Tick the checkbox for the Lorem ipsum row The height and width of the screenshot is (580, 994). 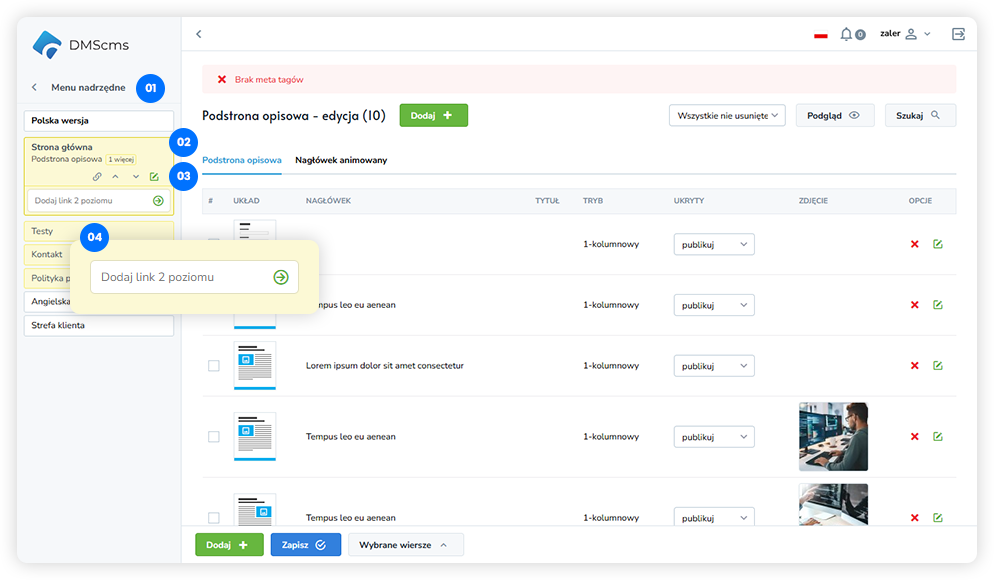(x=213, y=366)
